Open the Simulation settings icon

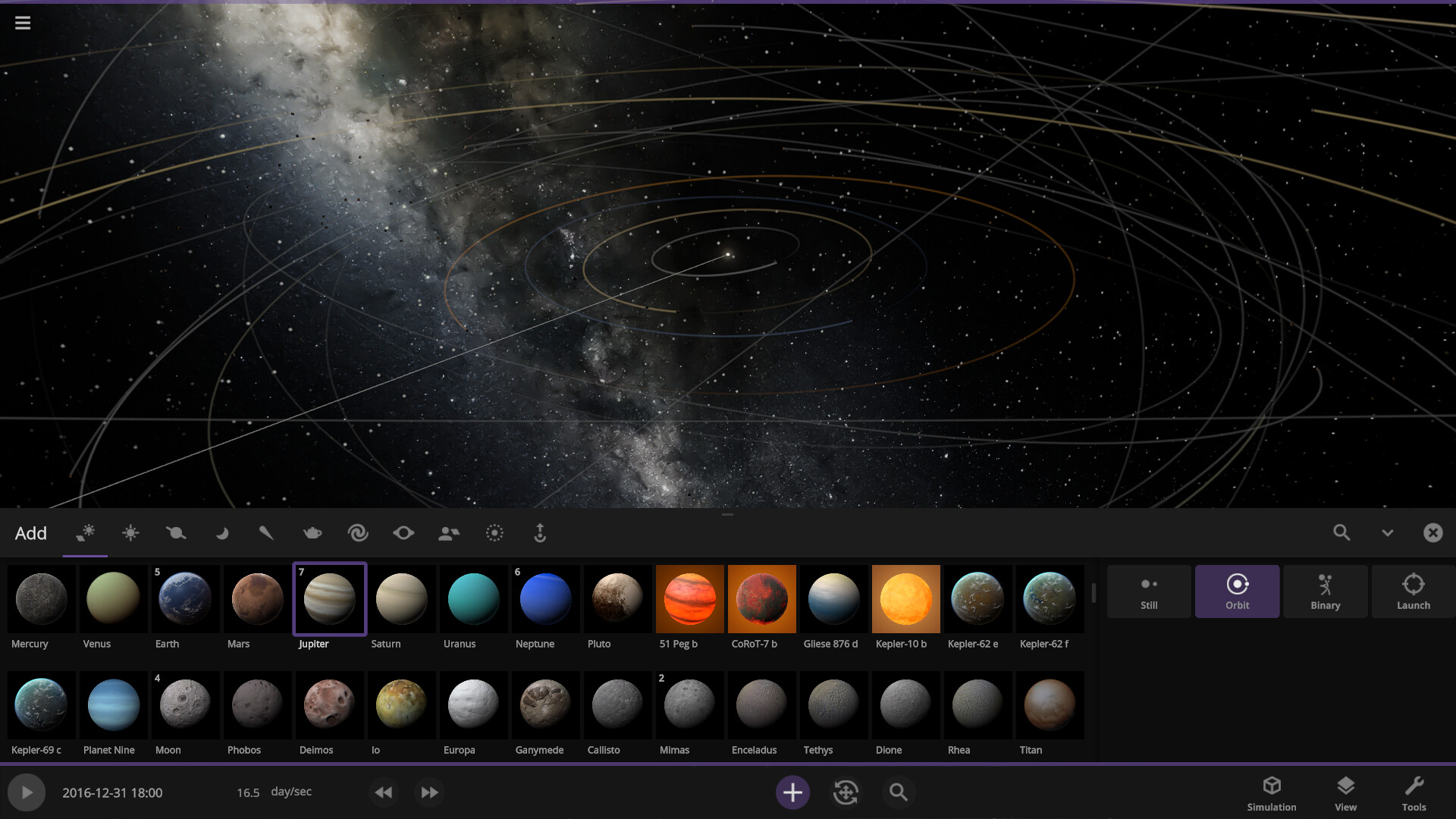click(1272, 792)
